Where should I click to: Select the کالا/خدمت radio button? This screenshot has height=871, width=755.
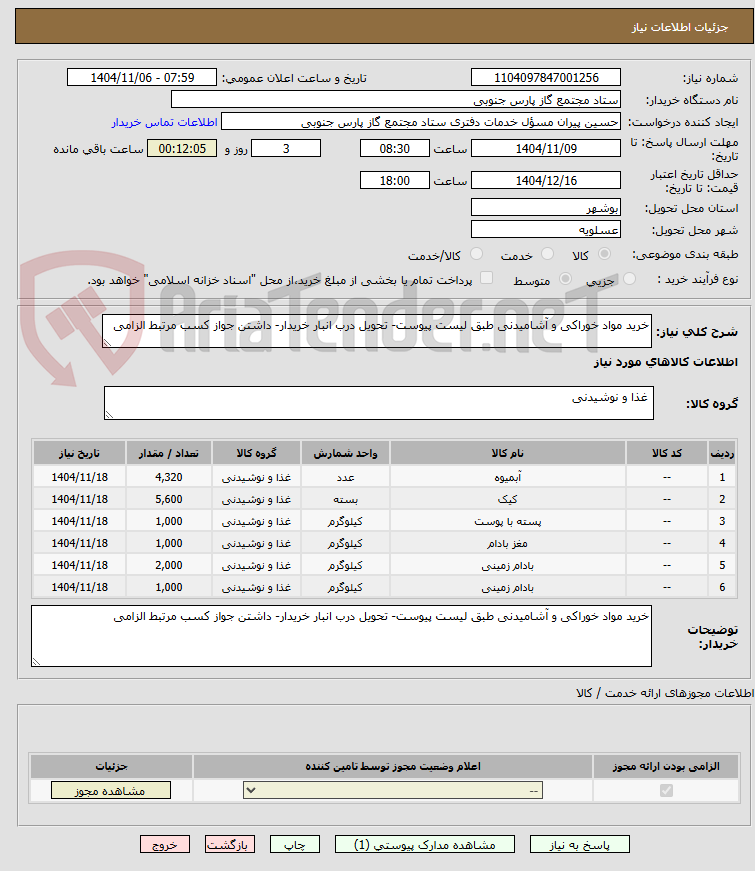pyautogui.click(x=476, y=254)
